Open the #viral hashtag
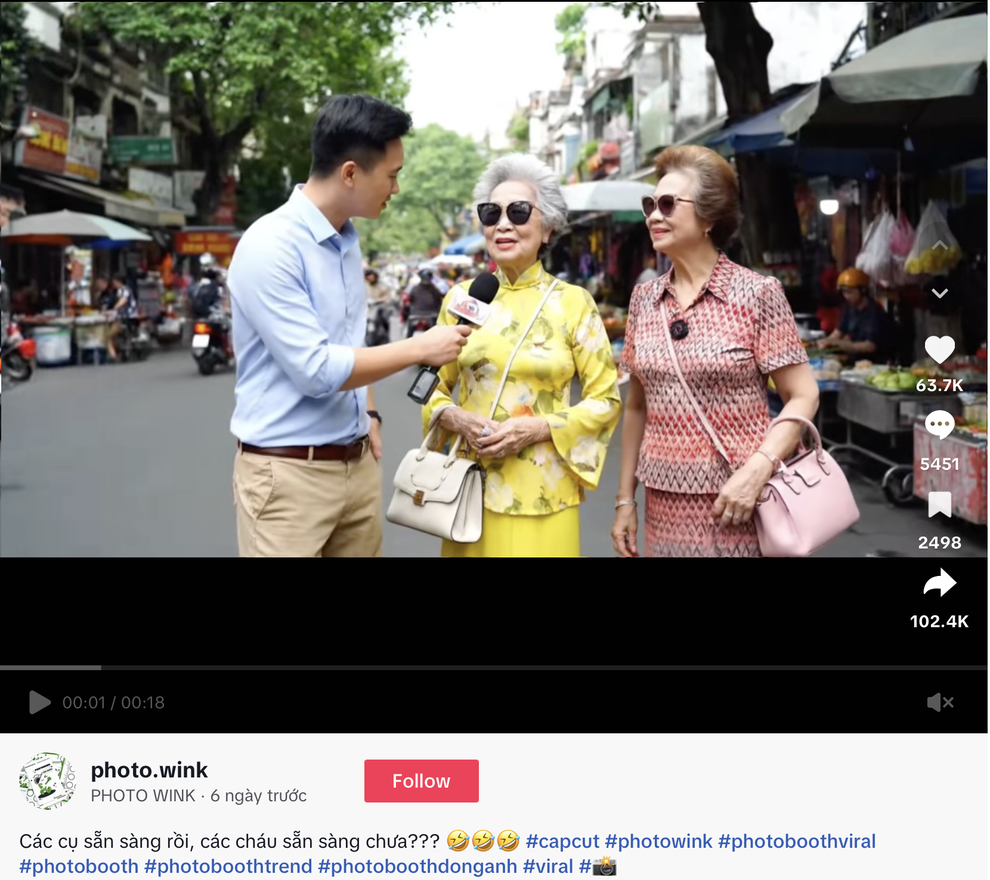The image size is (990, 880). pyautogui.click(x=548, y=866)
